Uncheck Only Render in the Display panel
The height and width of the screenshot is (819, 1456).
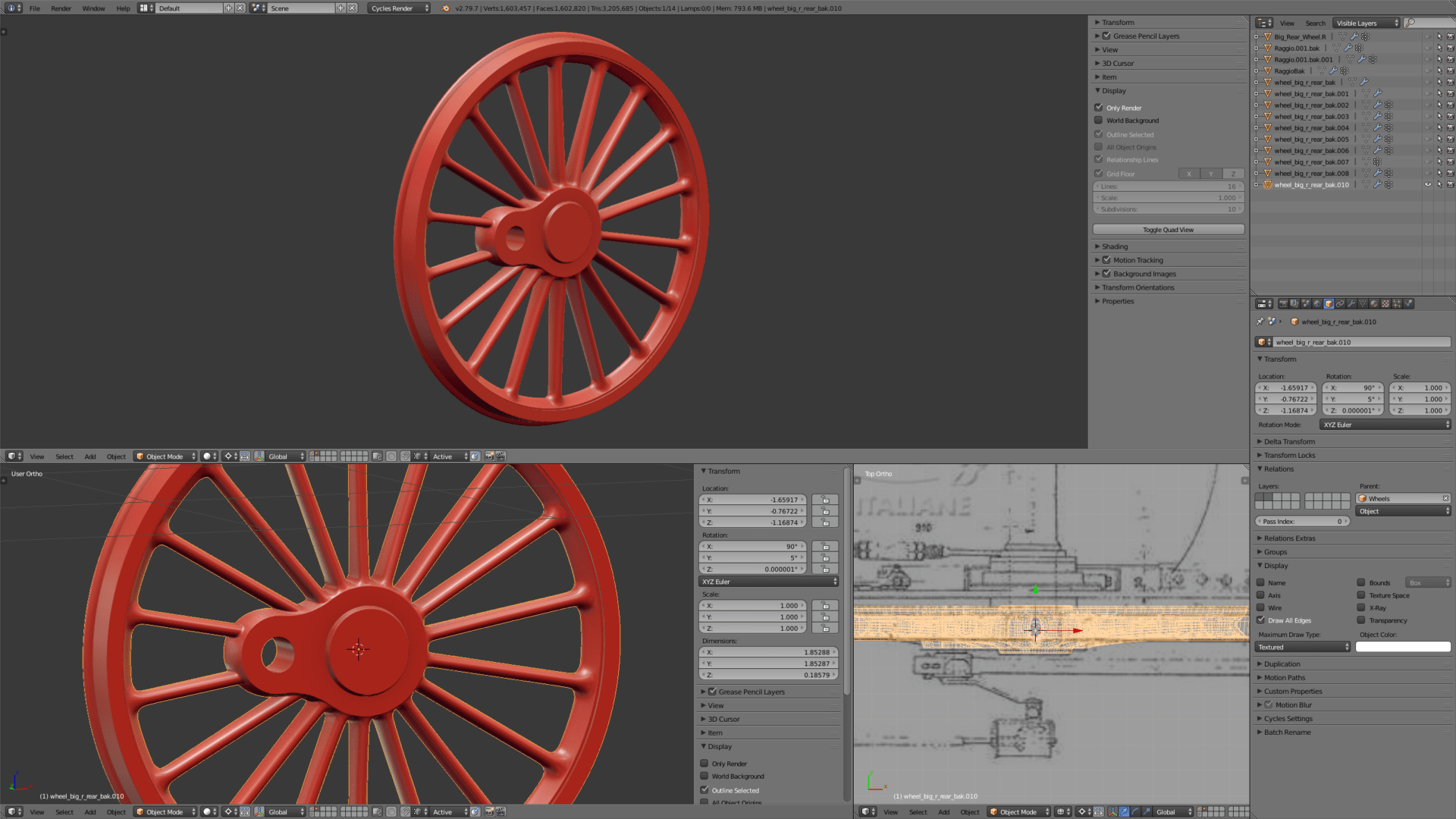tap(1098, 108)
